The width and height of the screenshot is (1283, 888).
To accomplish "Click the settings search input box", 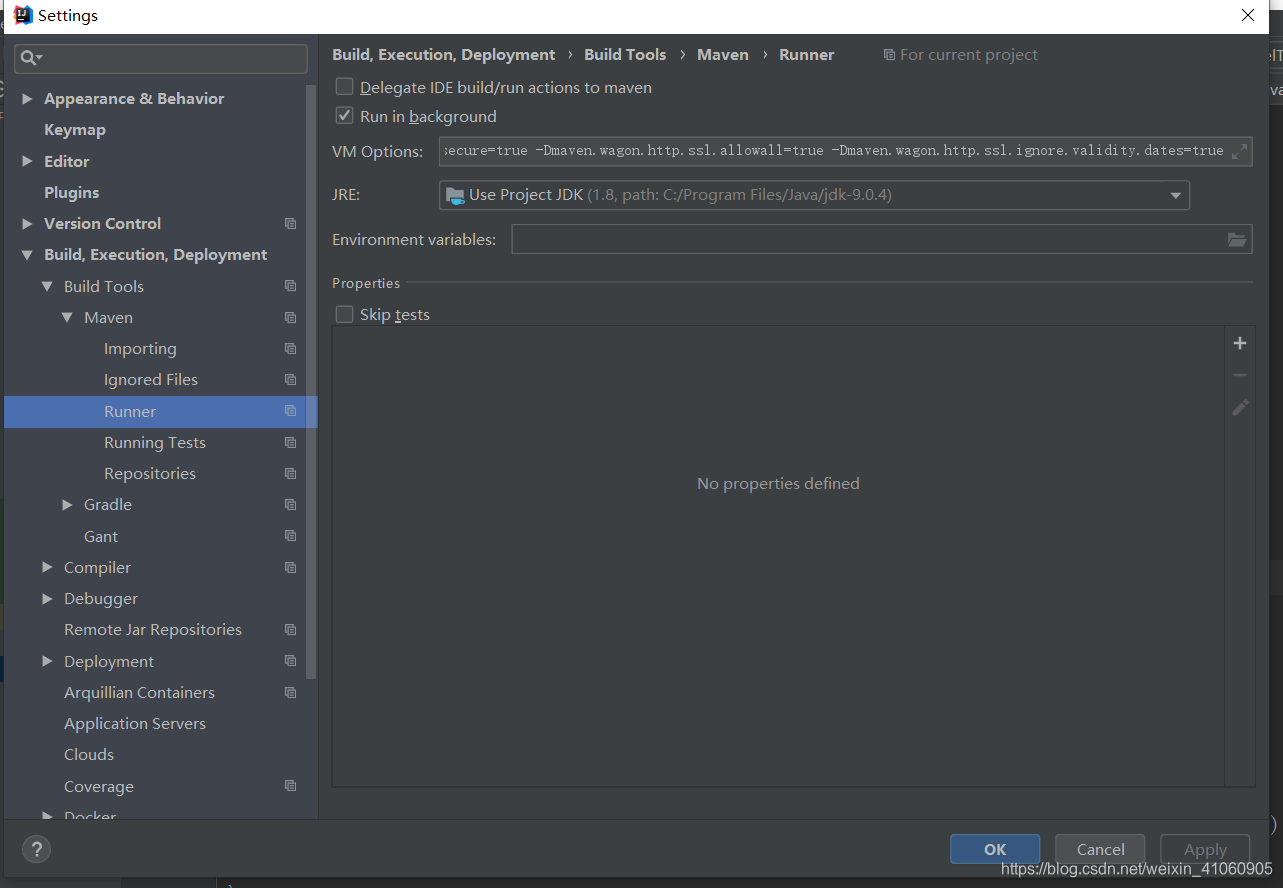I will coord(161,58).
